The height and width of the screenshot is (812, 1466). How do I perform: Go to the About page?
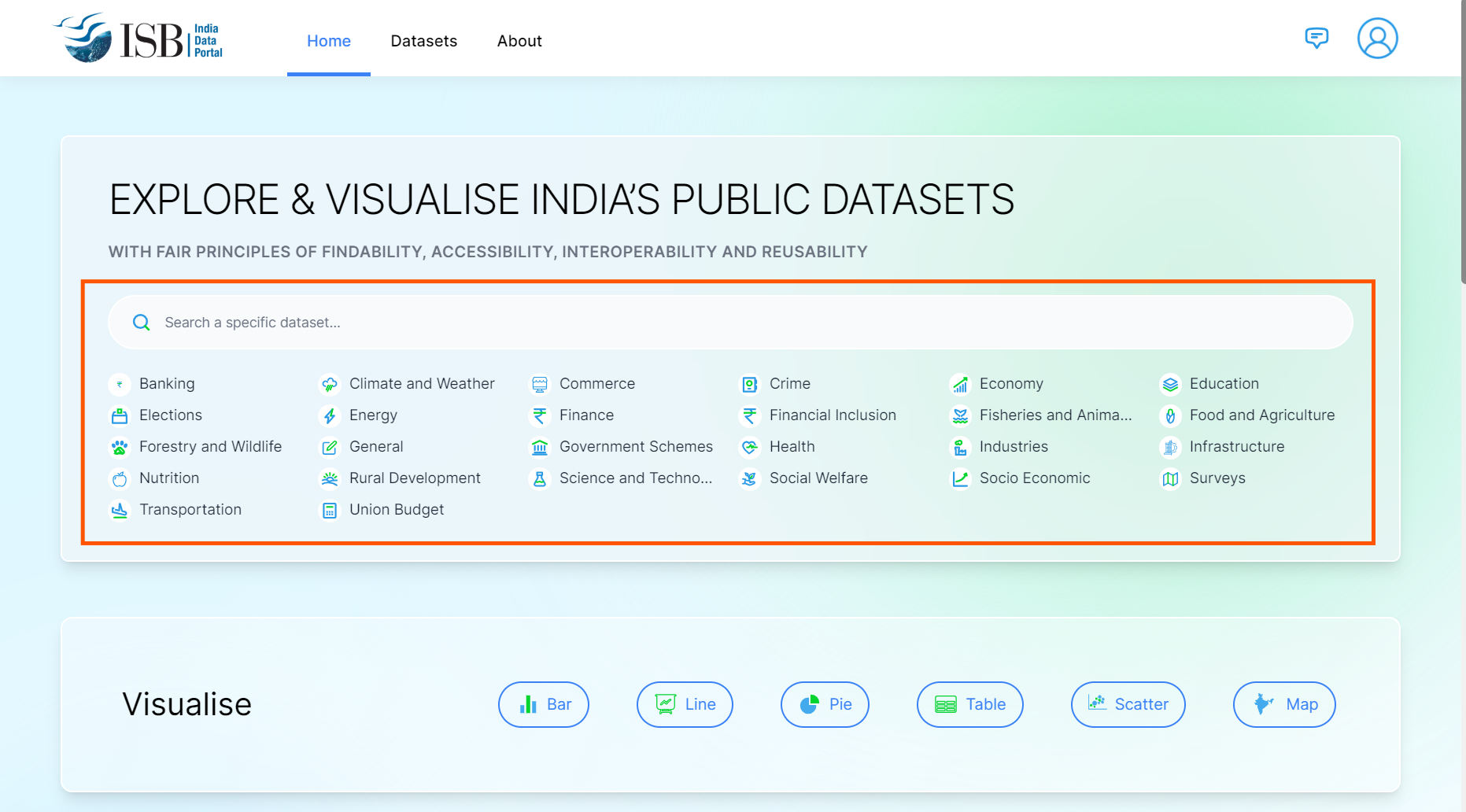519,41
